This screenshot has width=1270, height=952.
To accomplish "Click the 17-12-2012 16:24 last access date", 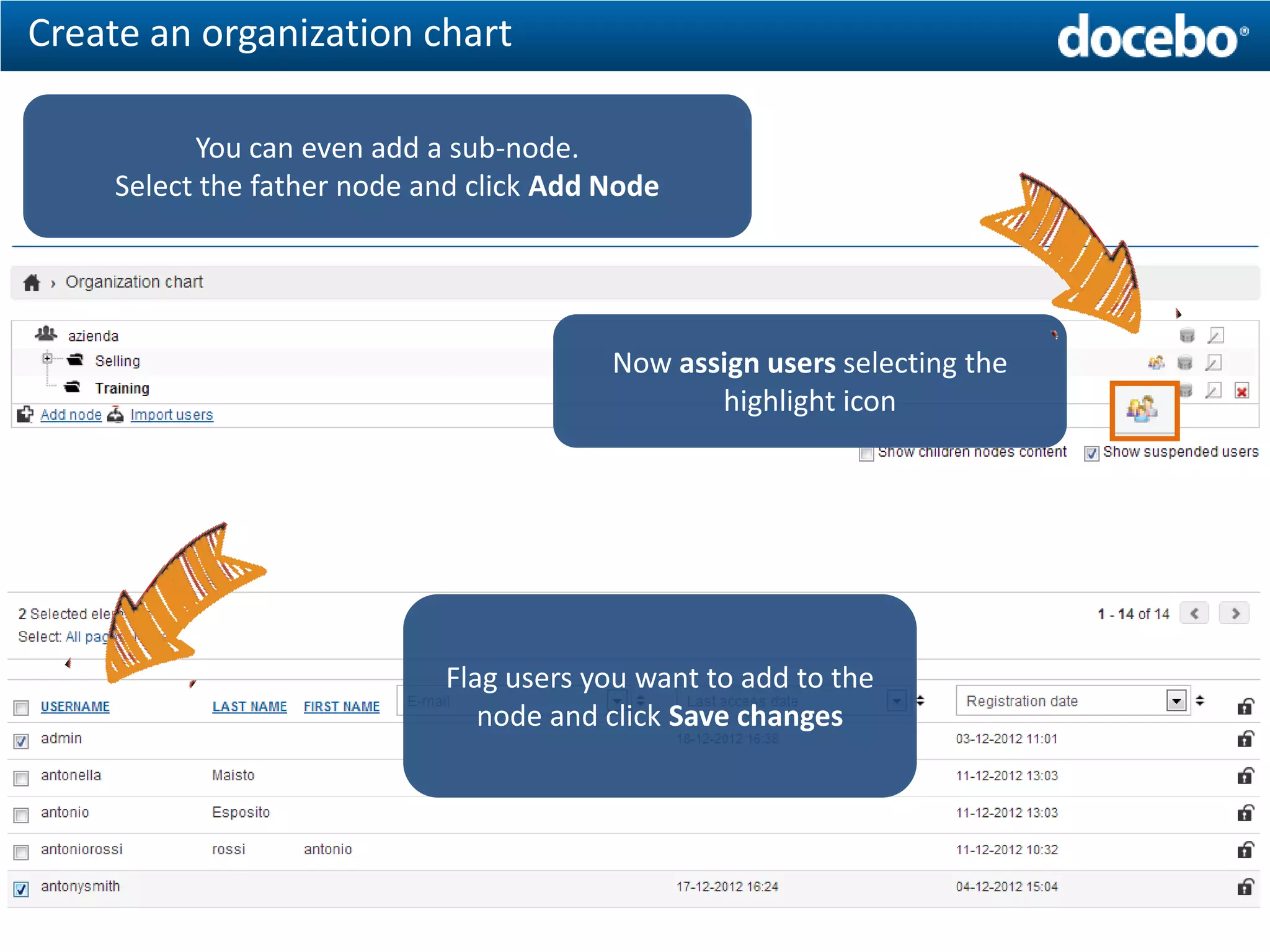I will (727, 887).
